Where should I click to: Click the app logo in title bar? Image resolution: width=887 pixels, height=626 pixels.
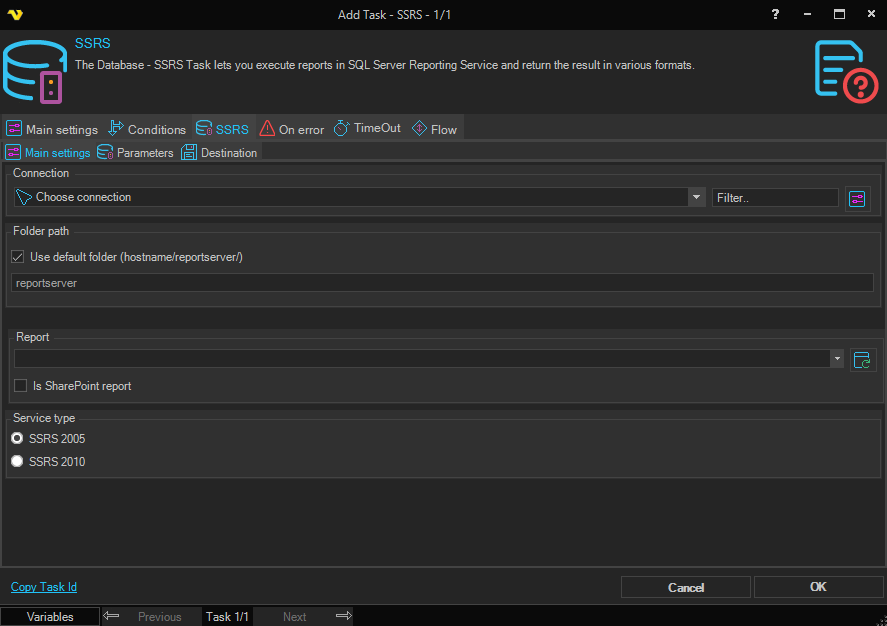coord(14,14)
